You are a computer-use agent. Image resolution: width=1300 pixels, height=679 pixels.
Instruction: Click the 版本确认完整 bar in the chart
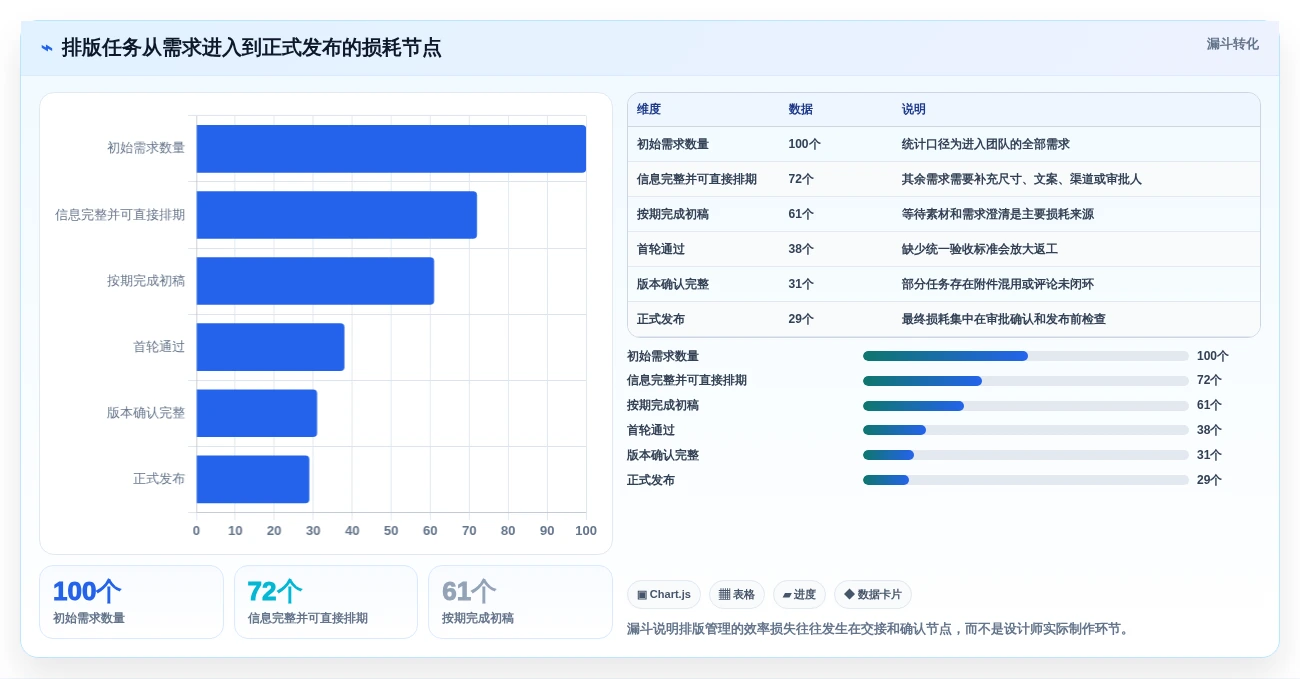click(x=256, y=413)
